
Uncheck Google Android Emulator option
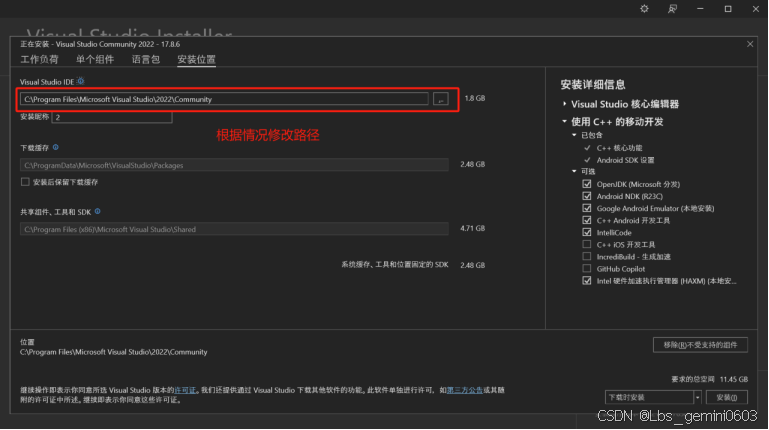coord(587,208)
